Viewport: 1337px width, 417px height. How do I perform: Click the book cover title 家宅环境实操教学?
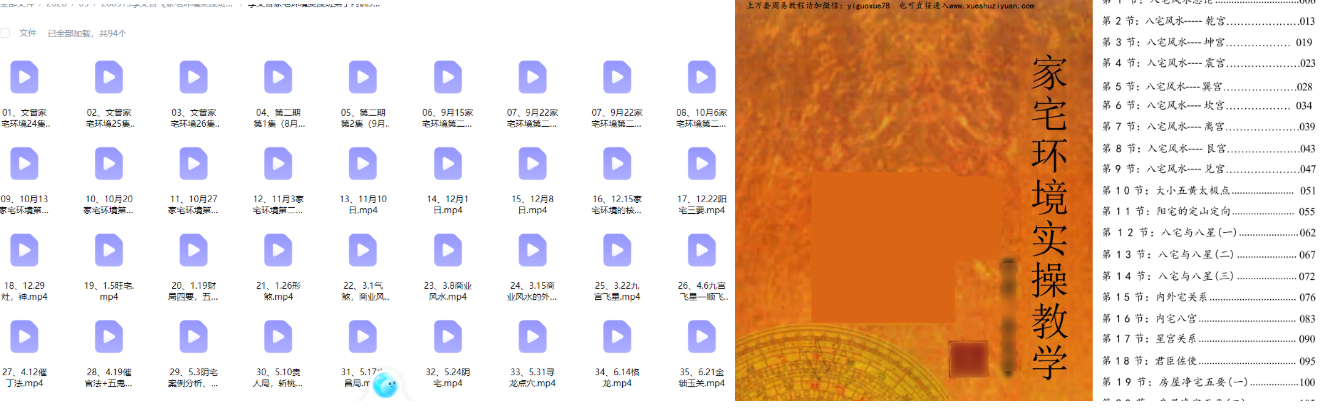1047,219
